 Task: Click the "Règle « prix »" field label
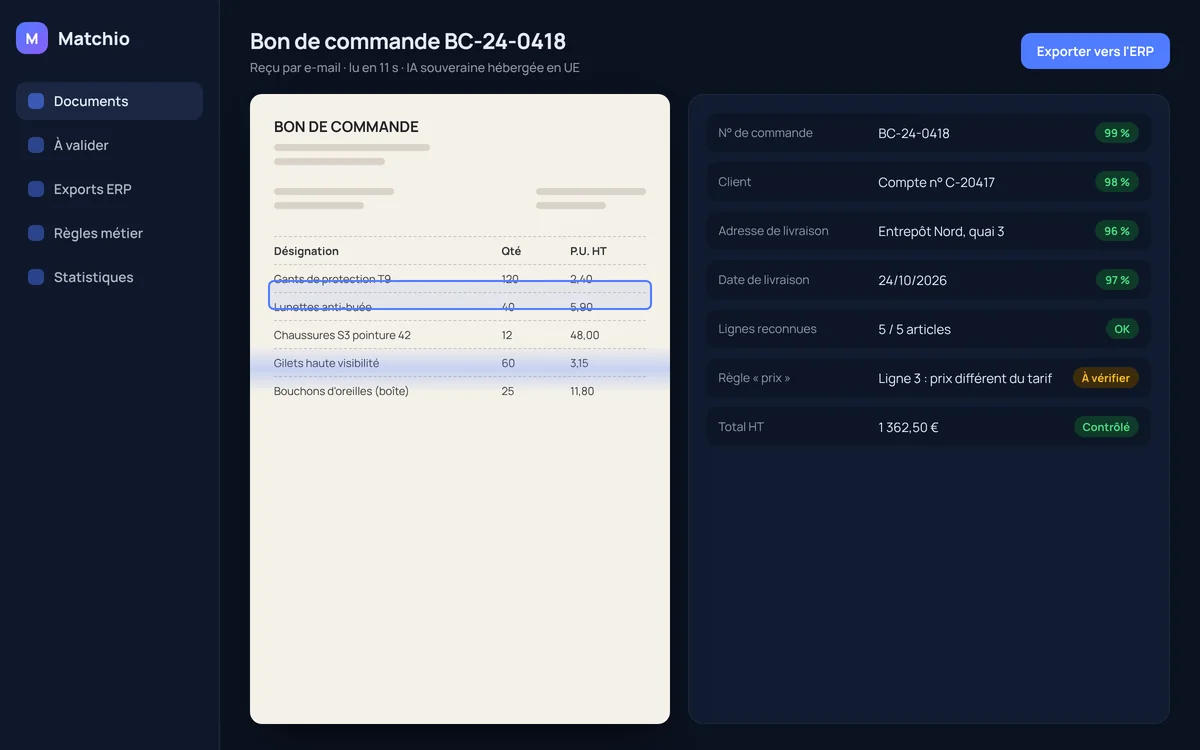(x=754, y=378)
